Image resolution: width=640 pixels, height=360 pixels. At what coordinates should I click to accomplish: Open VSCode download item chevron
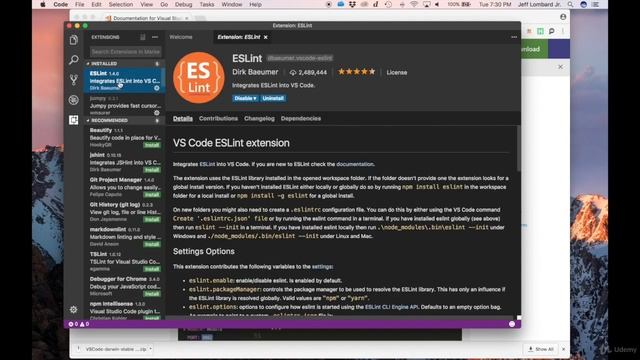point(151,349)
